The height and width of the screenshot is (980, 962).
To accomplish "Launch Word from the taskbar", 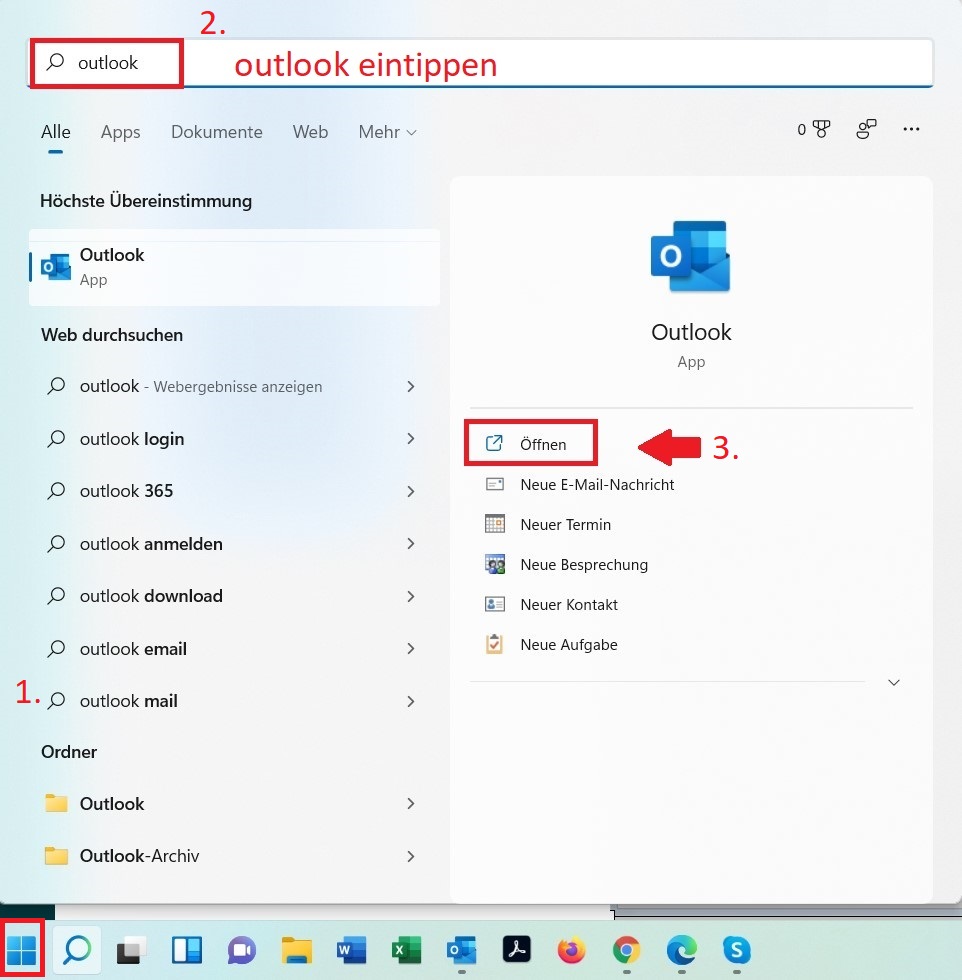I will [x=351, y=951].
